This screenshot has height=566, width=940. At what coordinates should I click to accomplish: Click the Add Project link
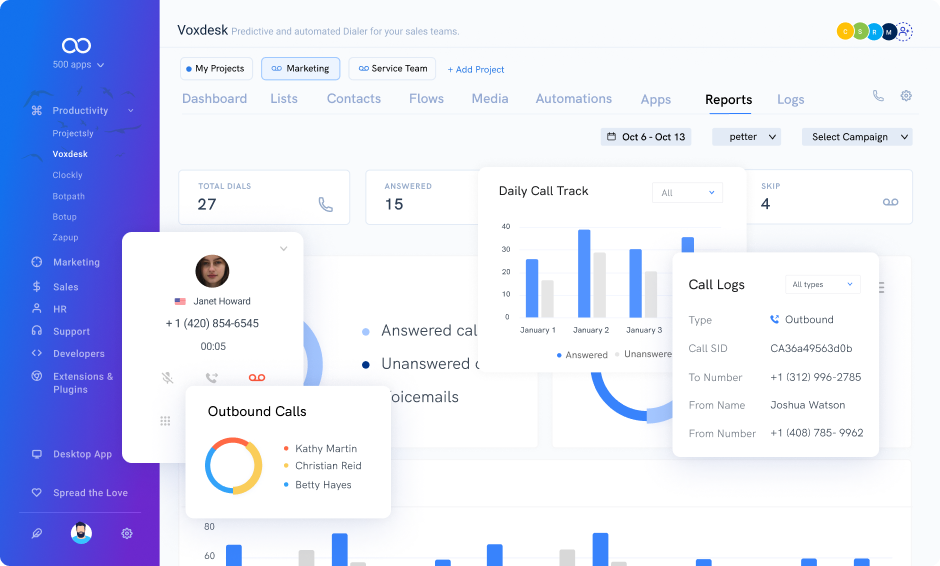click(476, 70)
